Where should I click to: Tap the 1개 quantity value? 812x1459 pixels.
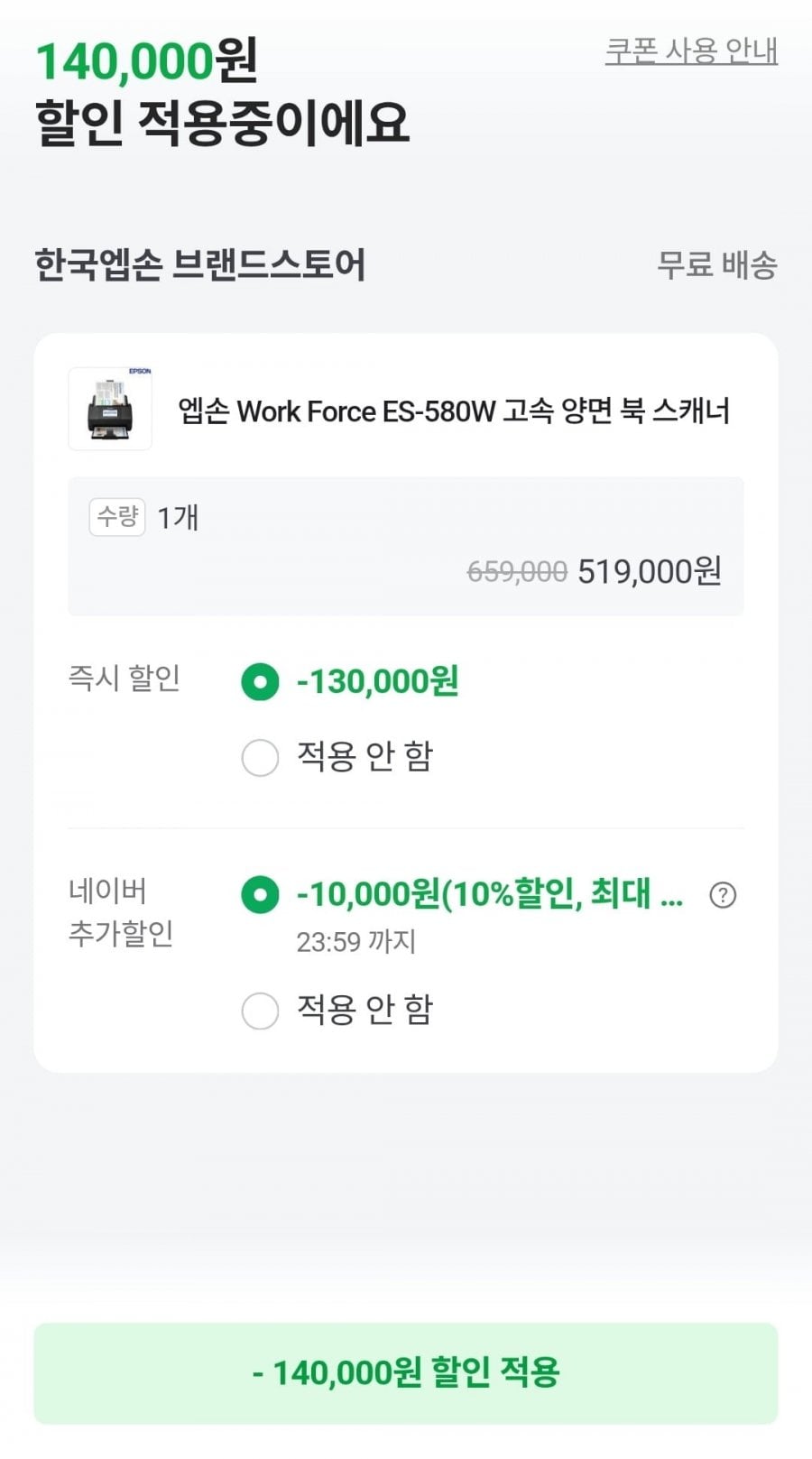(x=178, y=518)
